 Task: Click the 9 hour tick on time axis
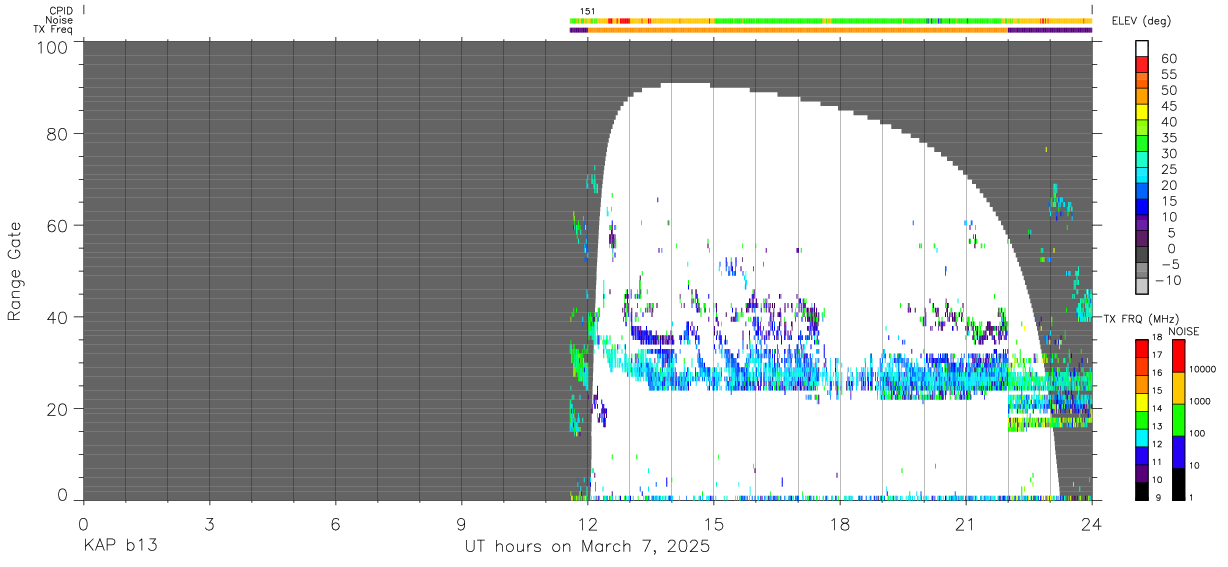[461, 524]
